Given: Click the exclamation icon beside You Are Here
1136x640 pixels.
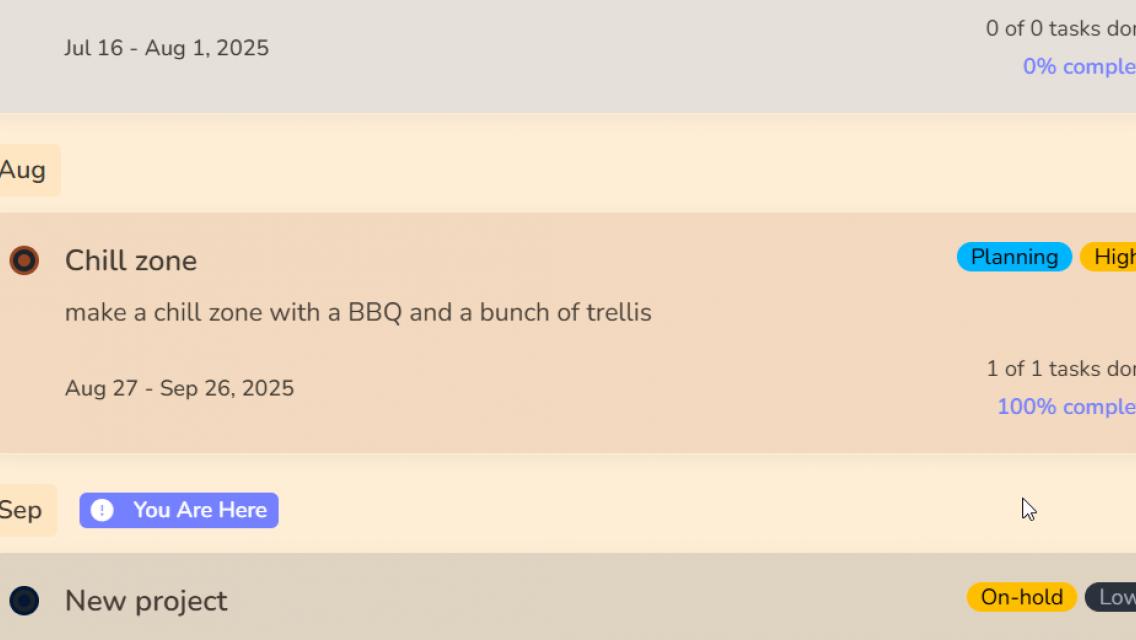Looking at the screenshot, I should (102, 510).
